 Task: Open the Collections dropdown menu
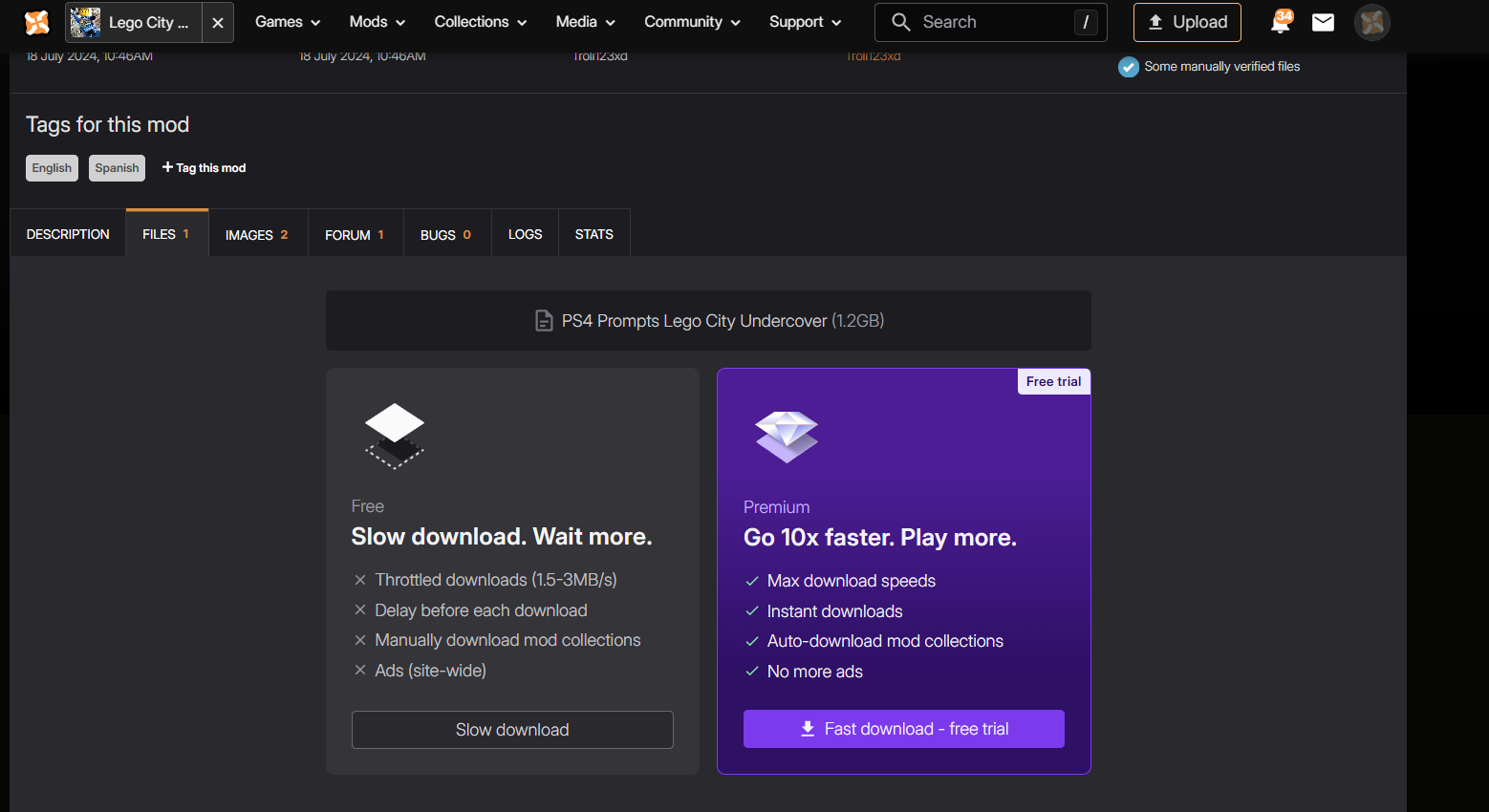481,22
